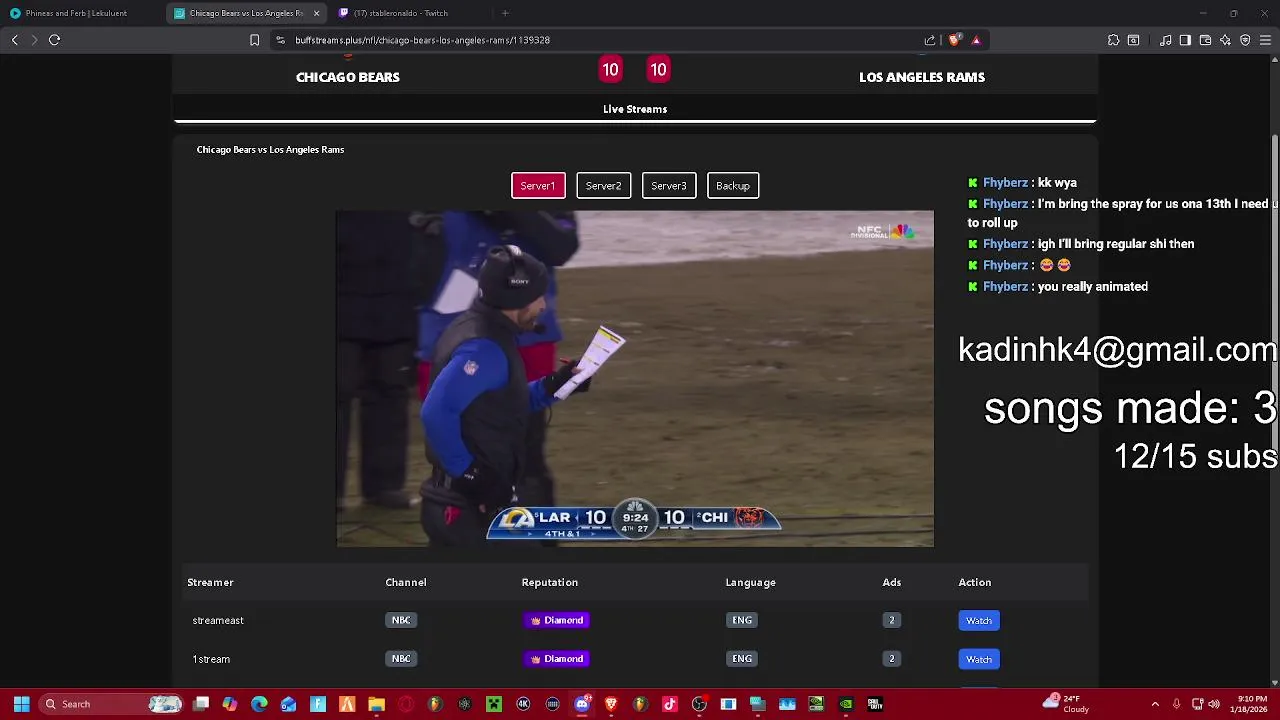The width and height of the screenshot is (1280, 720).
Task: Open 4K downloader taskbar icon
Action: [523, 704]
